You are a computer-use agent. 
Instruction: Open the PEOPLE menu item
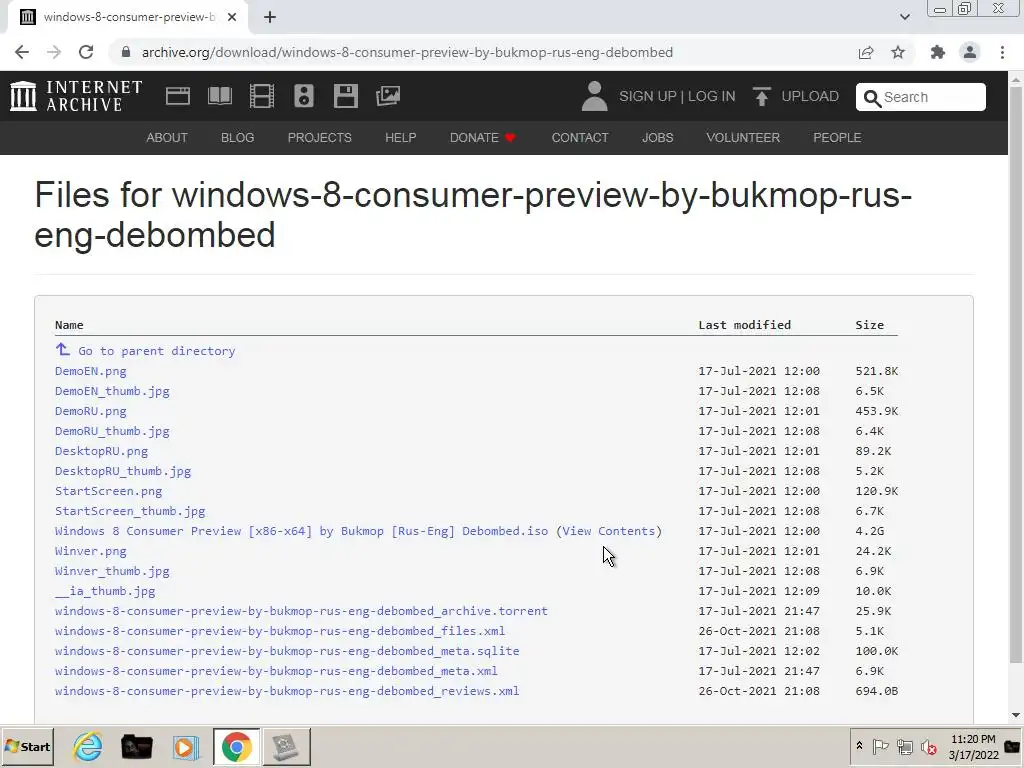pos(837,138)
